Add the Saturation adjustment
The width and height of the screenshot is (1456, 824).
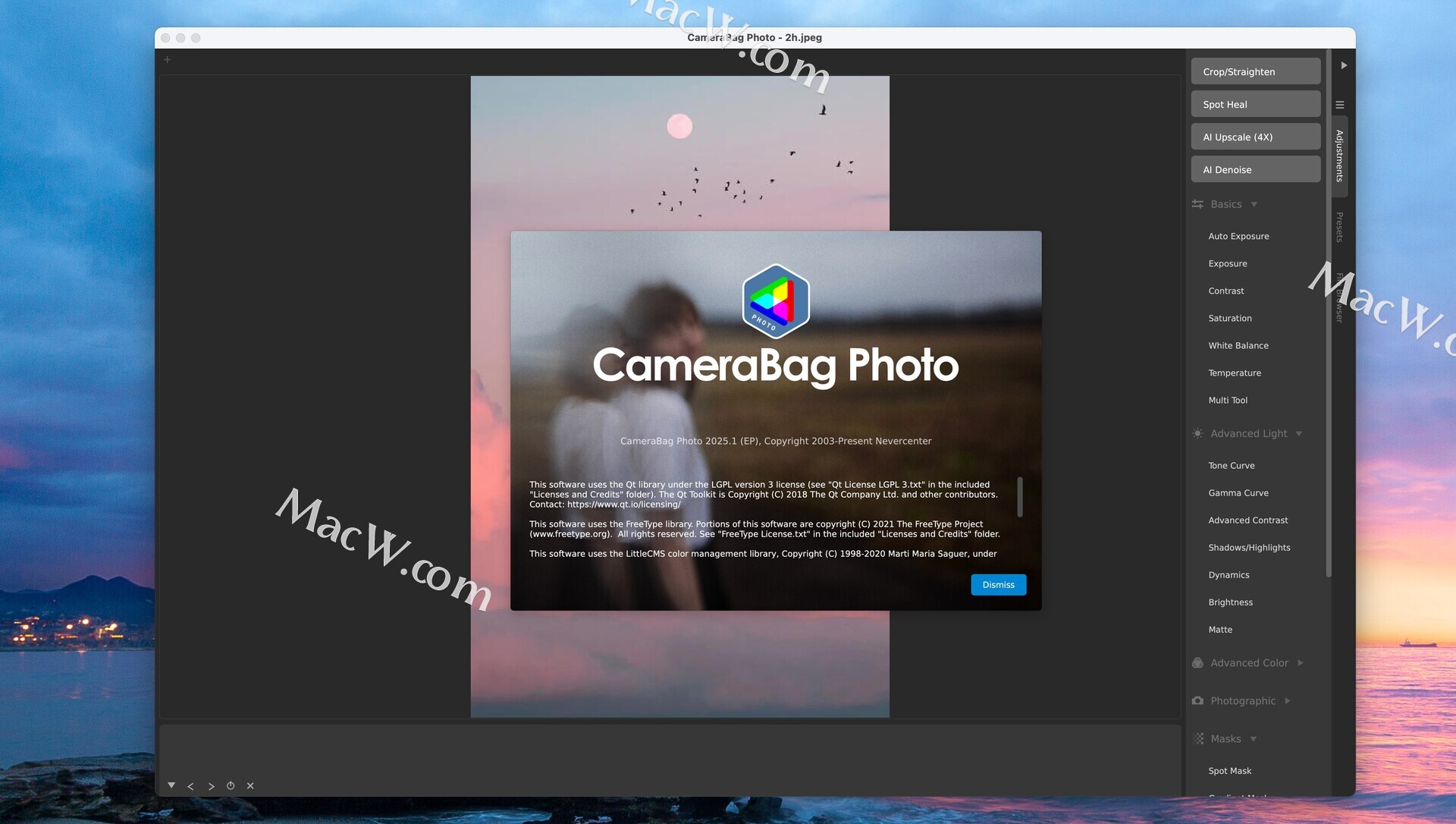click(x=1230, y=318)
